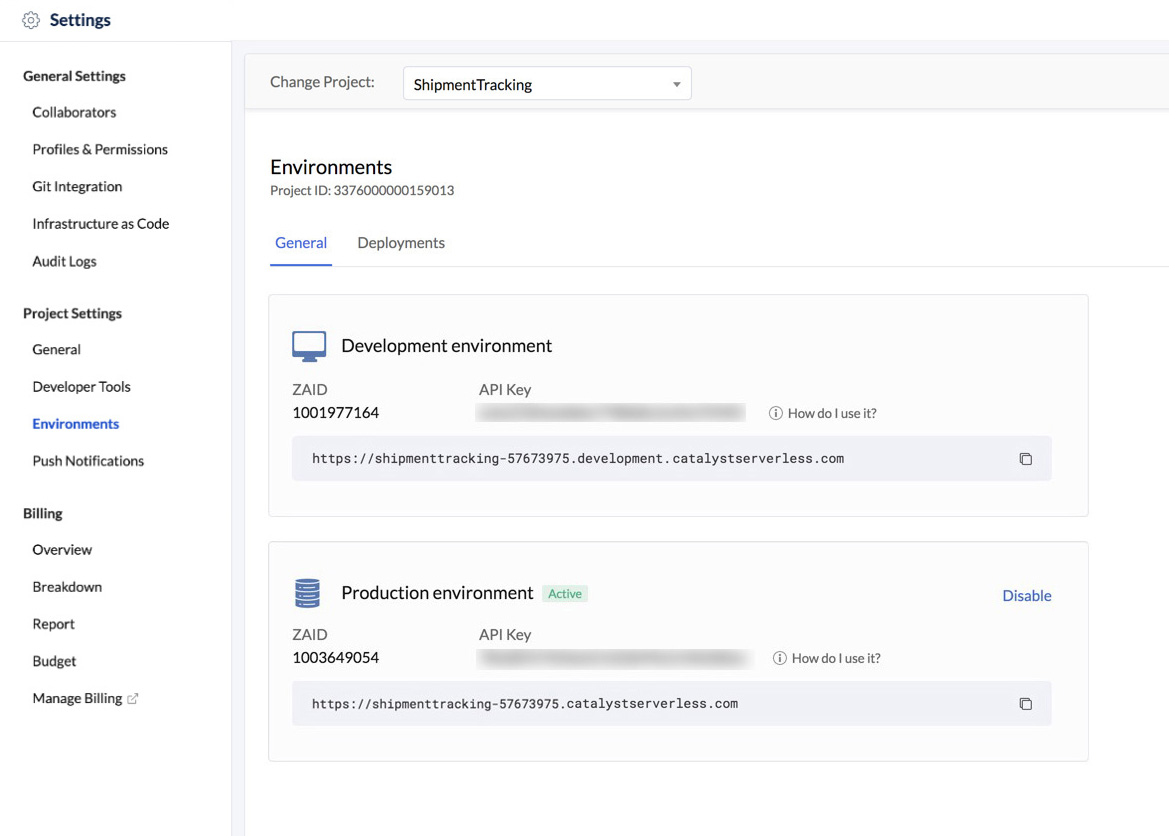This screenshot has width=1169, height=836.
Task: Switch to the Deployments tab
Action: tap(401, 243)
